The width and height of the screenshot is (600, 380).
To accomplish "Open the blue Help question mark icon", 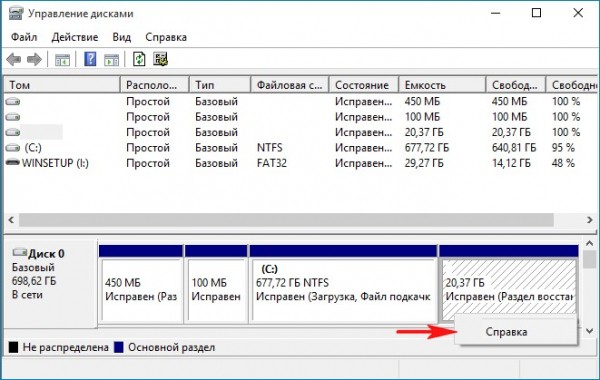I will point(90,59).
